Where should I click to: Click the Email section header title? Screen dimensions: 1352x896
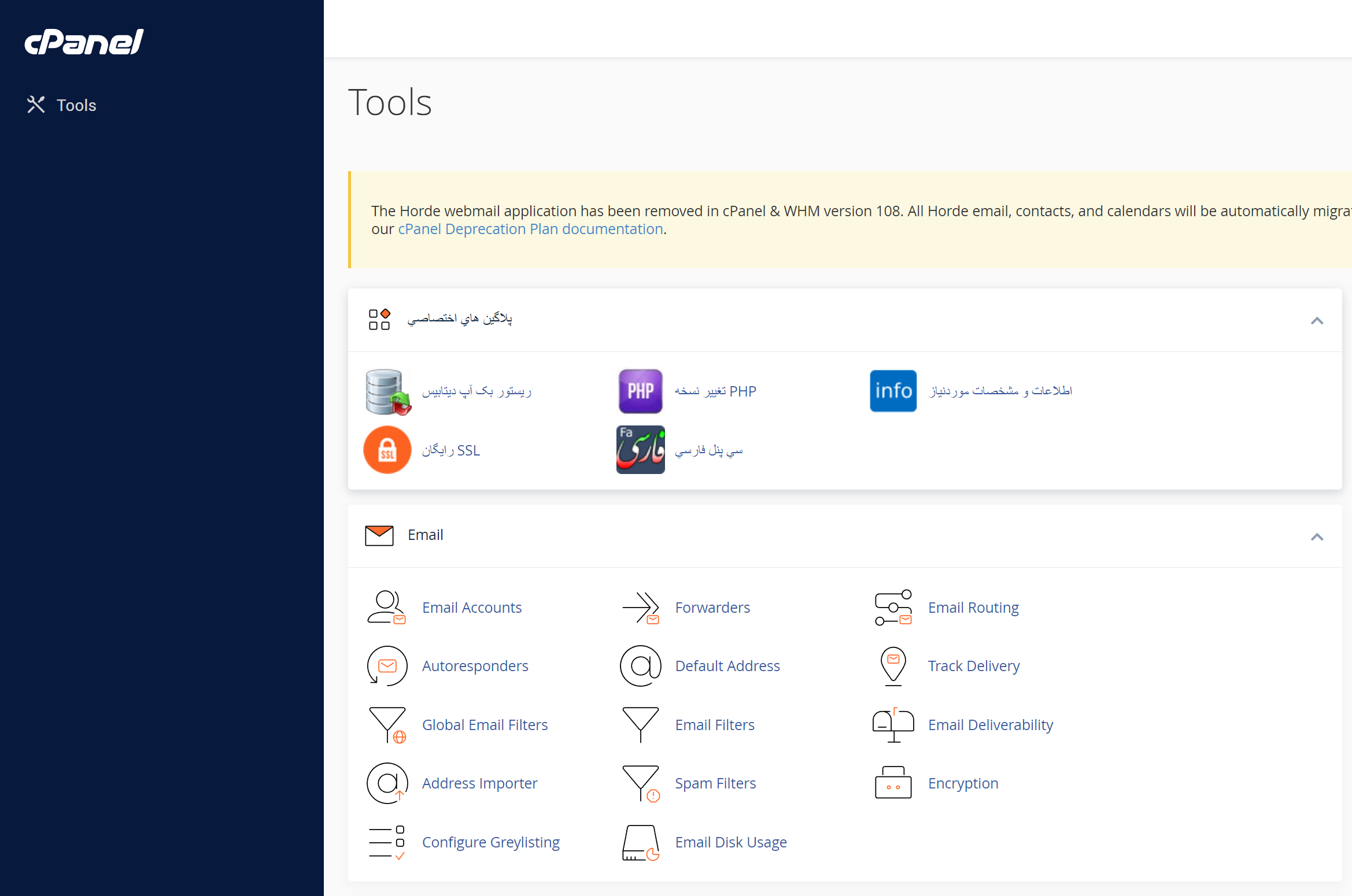click(x=426, y=535)
